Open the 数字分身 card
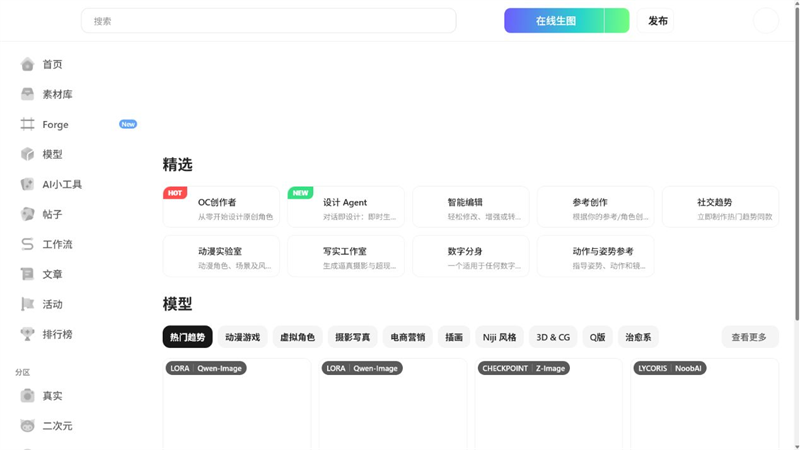Viewport: 800px width, 450px height. [x=471, y=256]
